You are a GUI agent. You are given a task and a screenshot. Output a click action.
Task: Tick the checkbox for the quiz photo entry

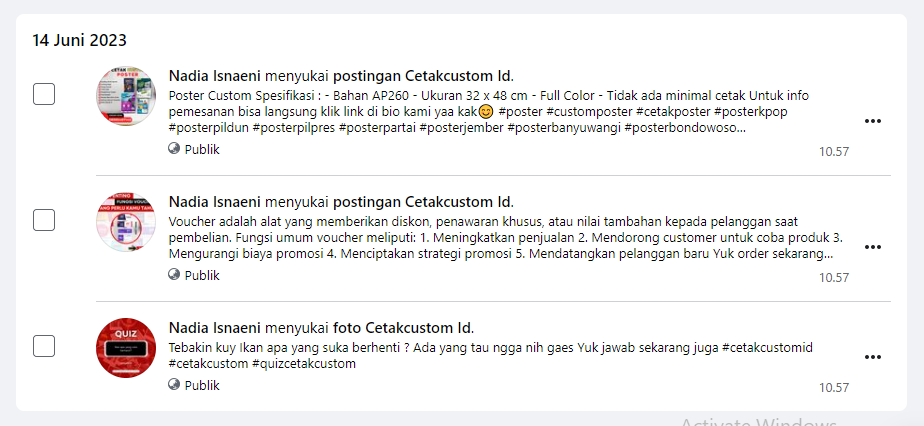pos(44,346)
